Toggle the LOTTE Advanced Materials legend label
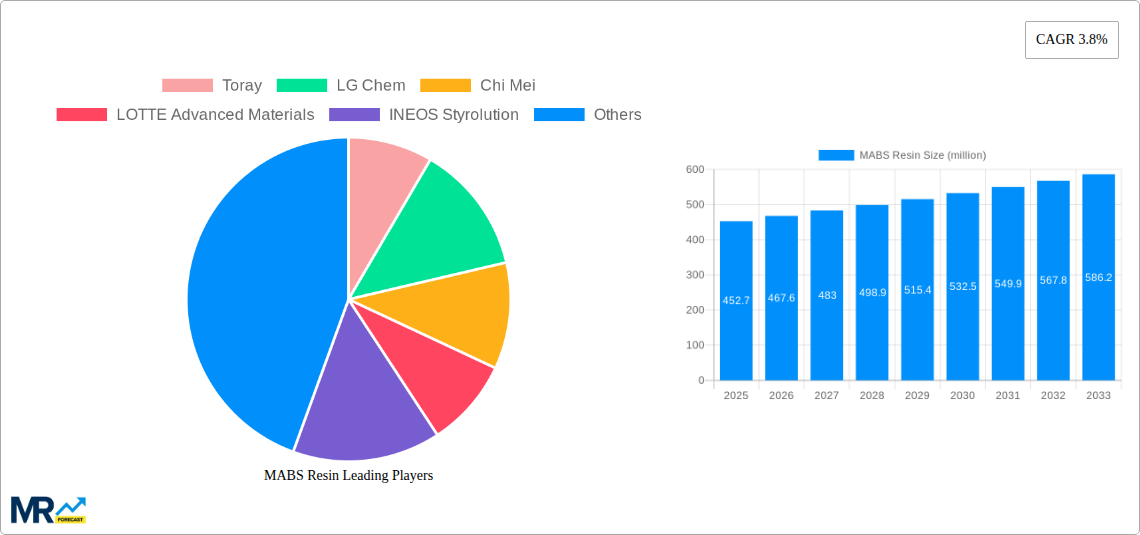Screen dimensions: 1140x535 (215, 114)
